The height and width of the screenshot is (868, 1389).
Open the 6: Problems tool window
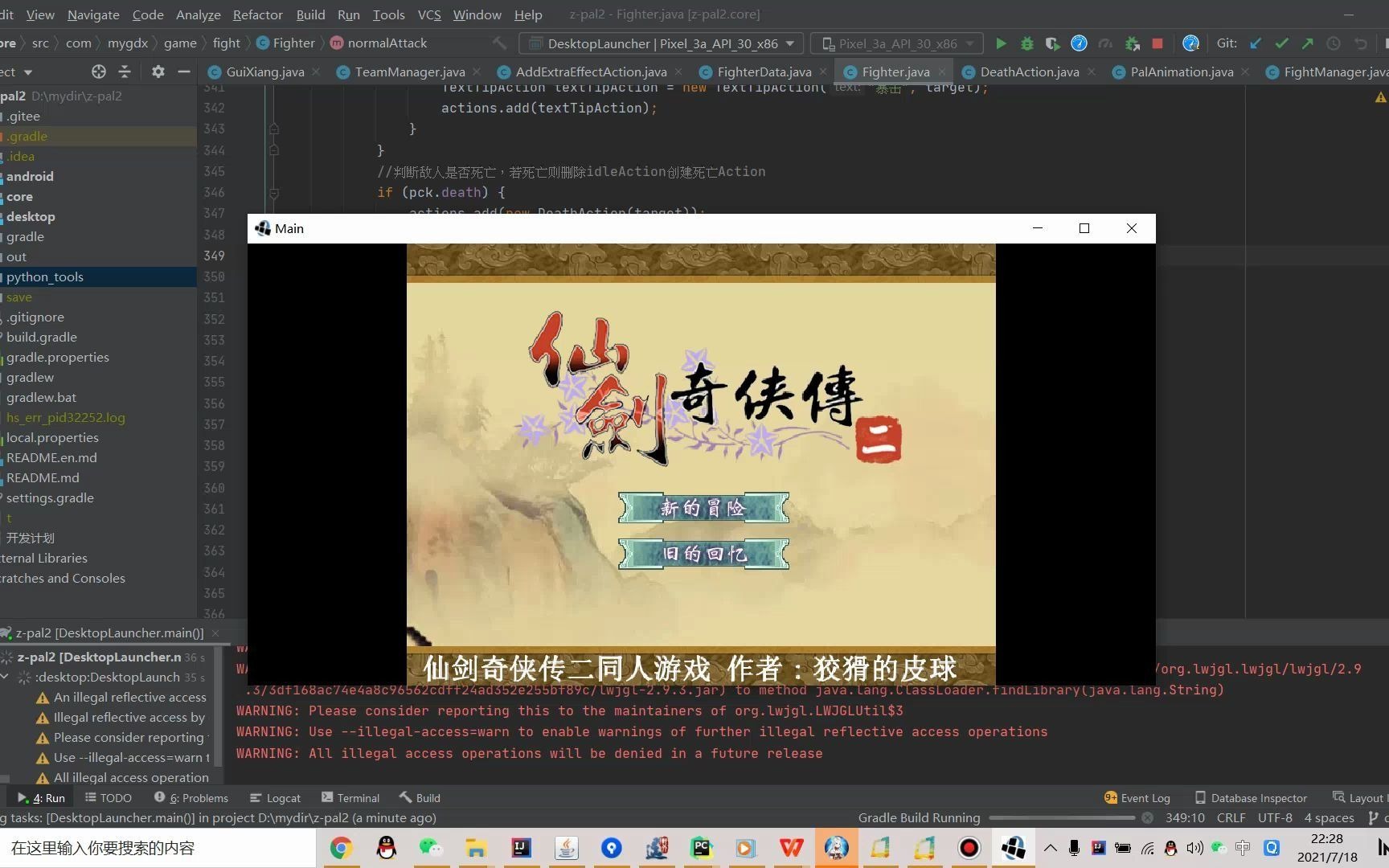pos(191,798)
